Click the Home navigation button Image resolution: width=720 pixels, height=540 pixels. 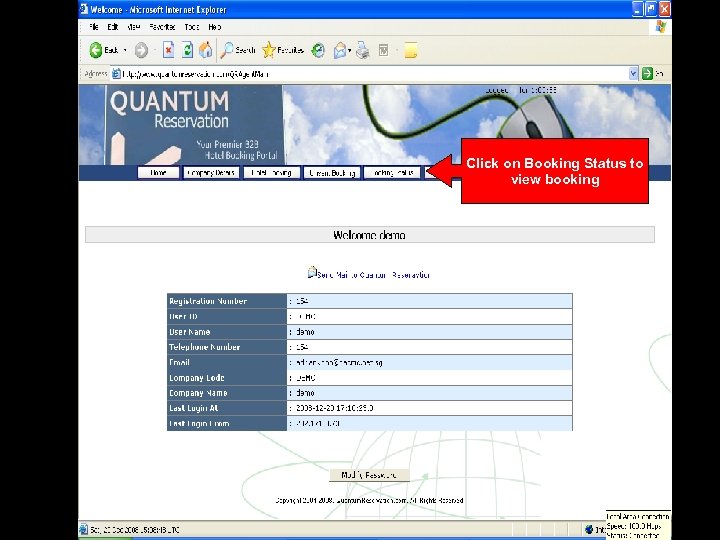point(158,173)
